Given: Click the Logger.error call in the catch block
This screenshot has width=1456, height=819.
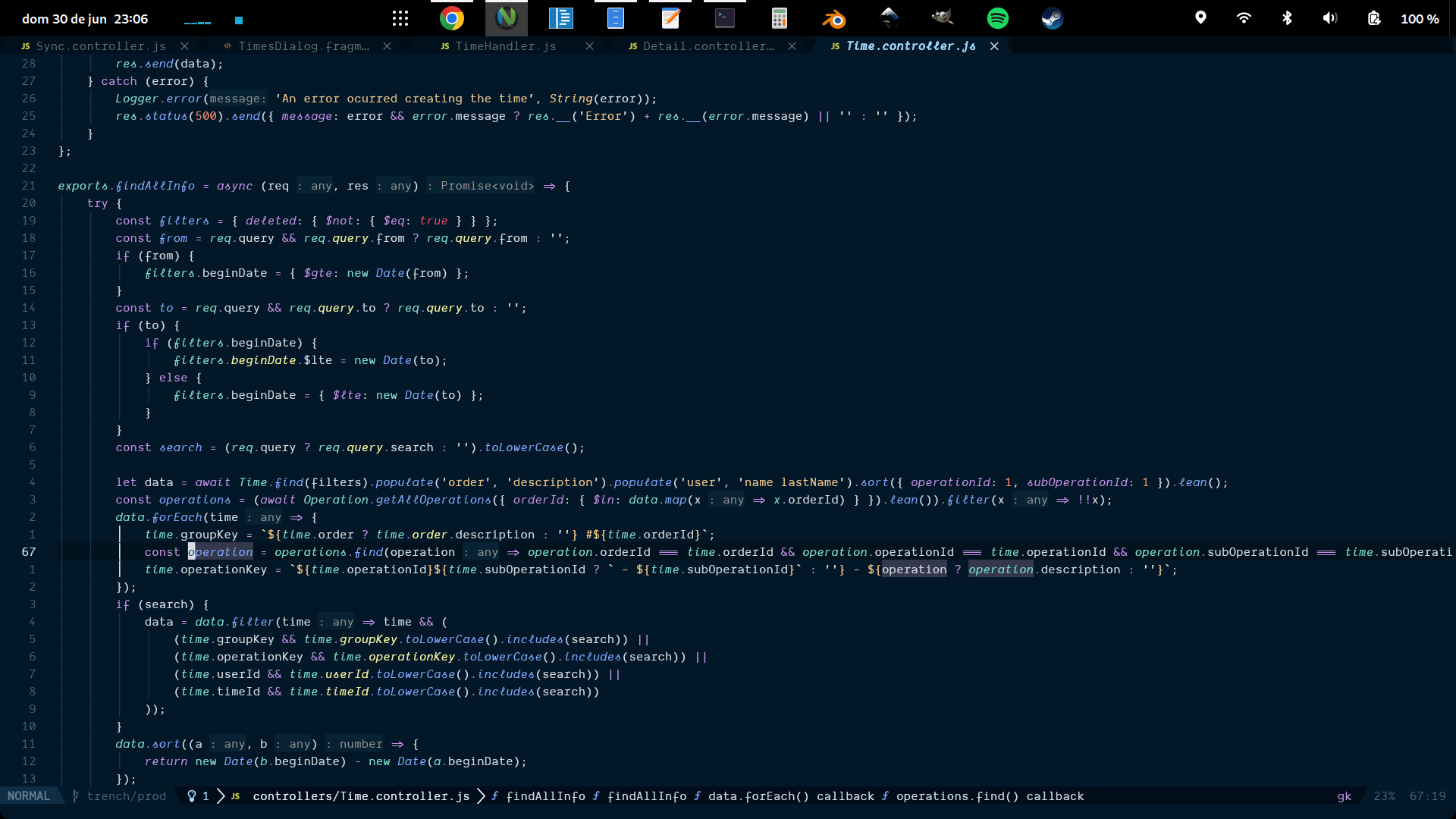Looking at the screenshot, I should [x=158, y=99].
